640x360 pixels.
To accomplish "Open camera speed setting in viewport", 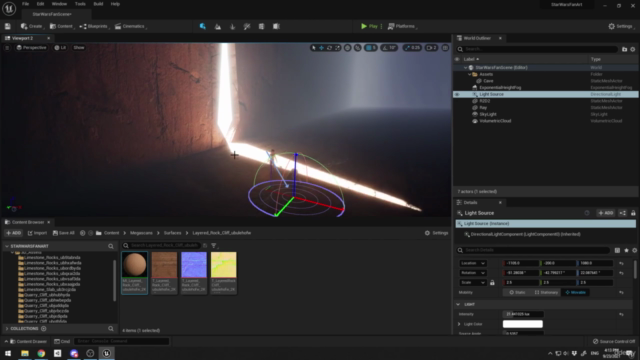I will coord(431,48).
